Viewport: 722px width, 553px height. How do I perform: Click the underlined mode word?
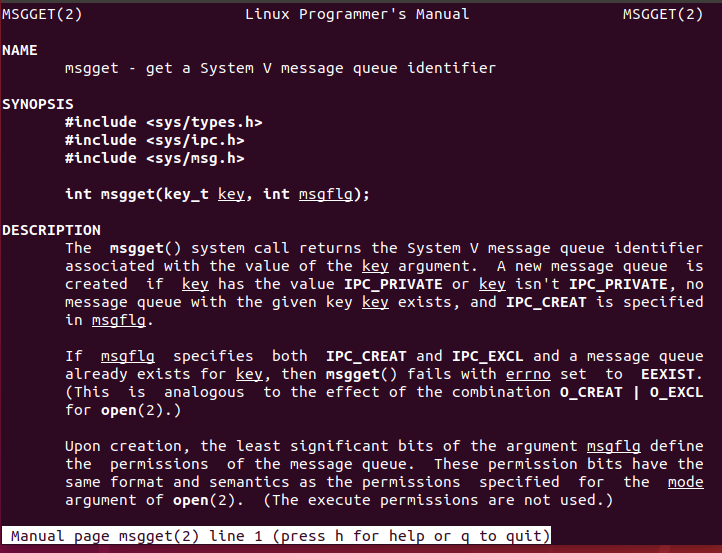click(686, 482)
